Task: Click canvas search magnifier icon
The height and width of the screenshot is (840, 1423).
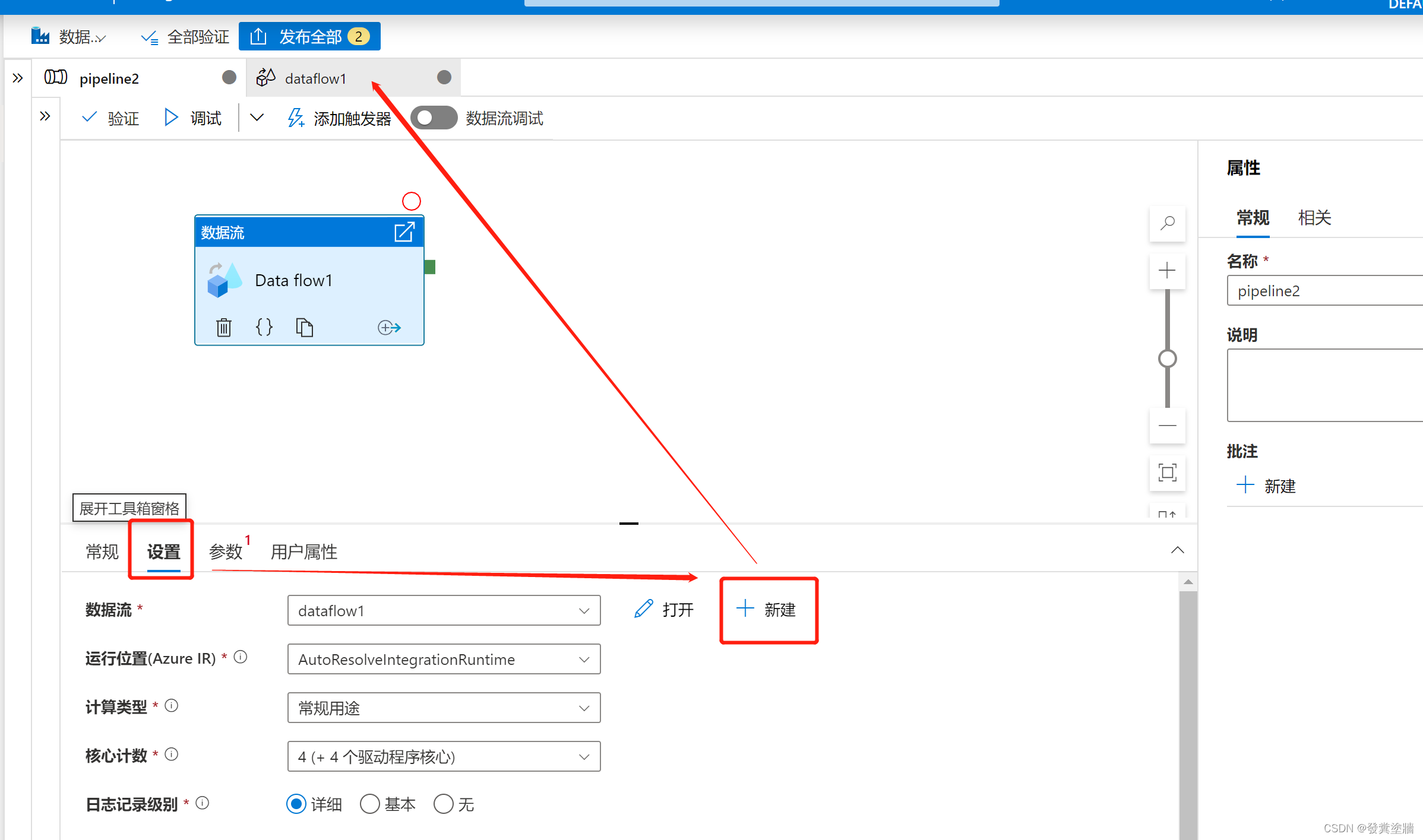Action: pos(1167,223)
